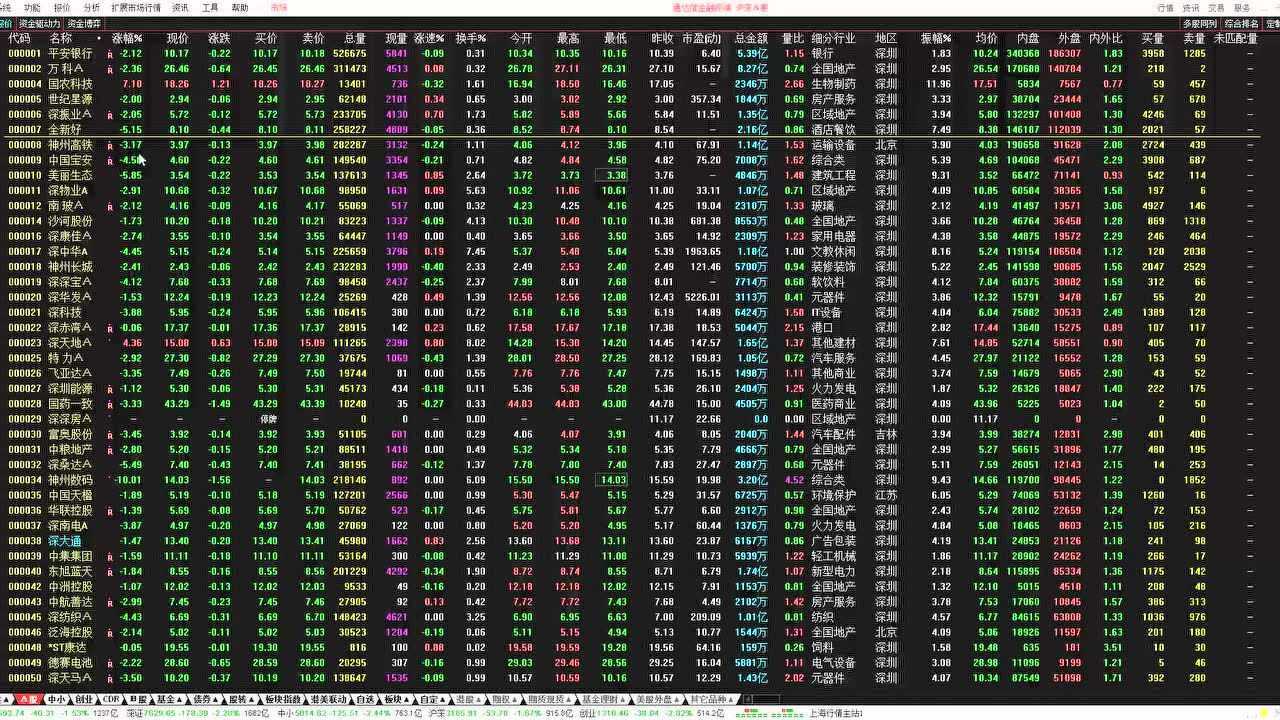This screenshot has height=720, width=1280.
Task: Select stock row 神州数码
Action: tap(640, 480)
